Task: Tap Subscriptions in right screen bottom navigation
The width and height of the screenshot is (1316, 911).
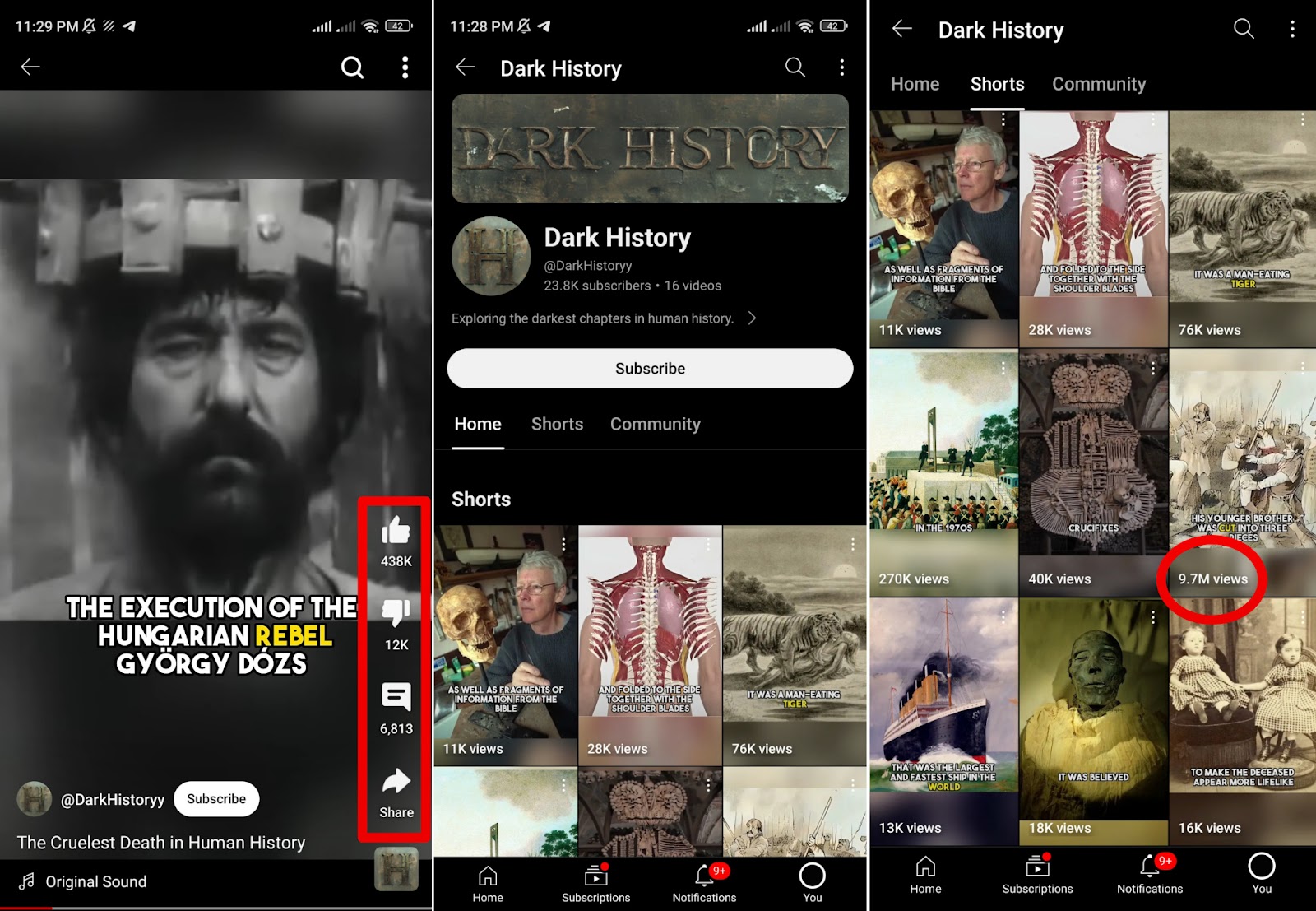Action: pyautogui.click(x=1037, y=875)
